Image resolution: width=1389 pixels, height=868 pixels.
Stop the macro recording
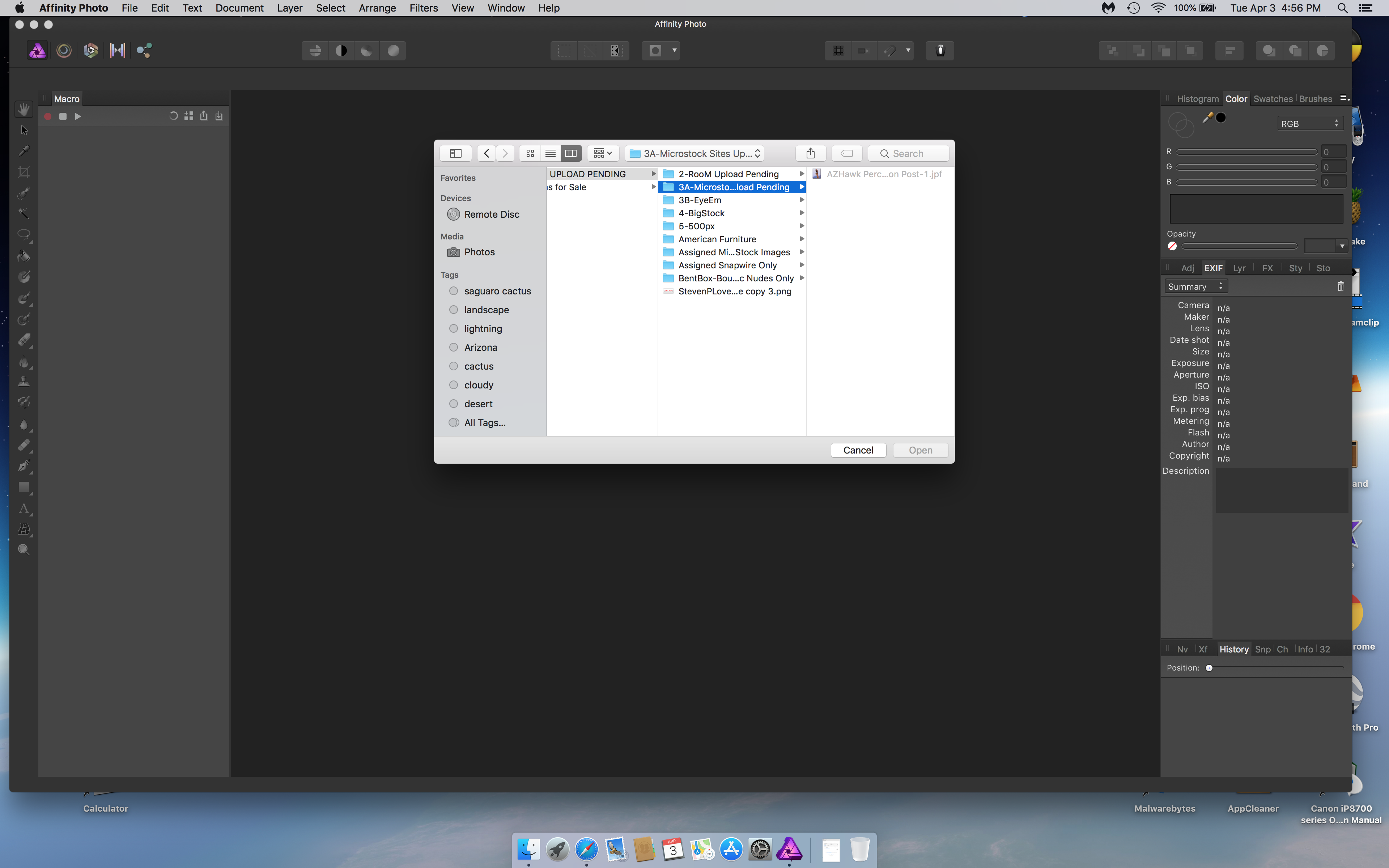point(63,116)
